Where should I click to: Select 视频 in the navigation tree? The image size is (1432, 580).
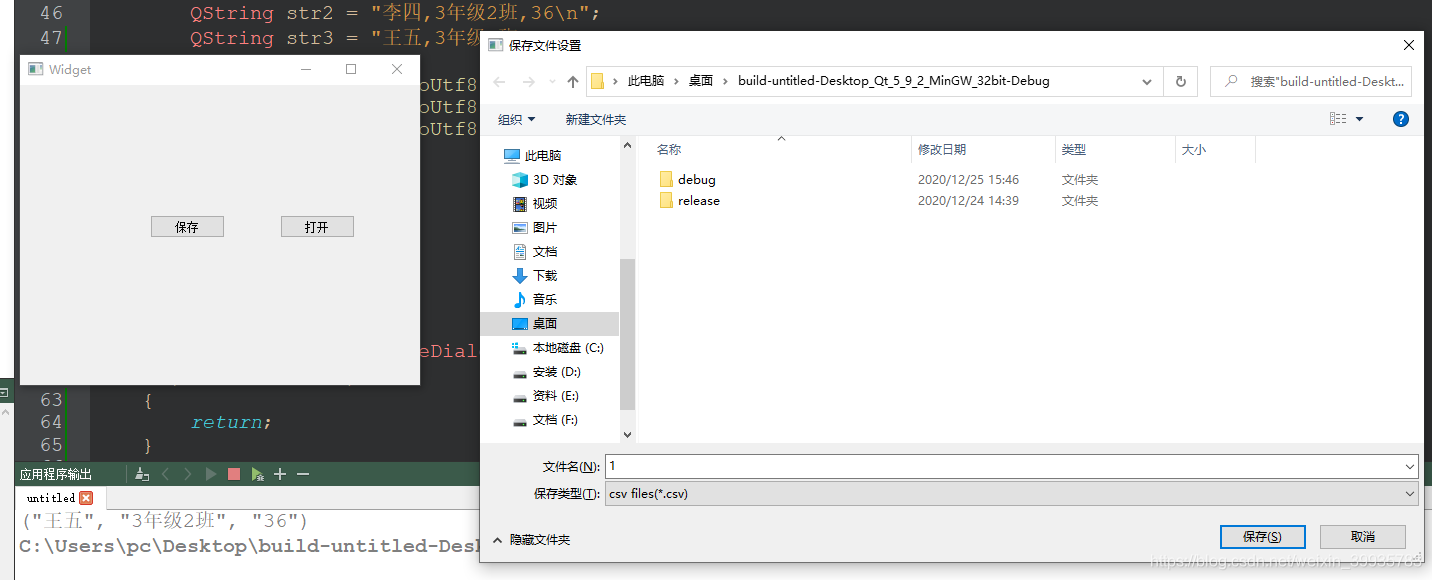coord(535,204)
